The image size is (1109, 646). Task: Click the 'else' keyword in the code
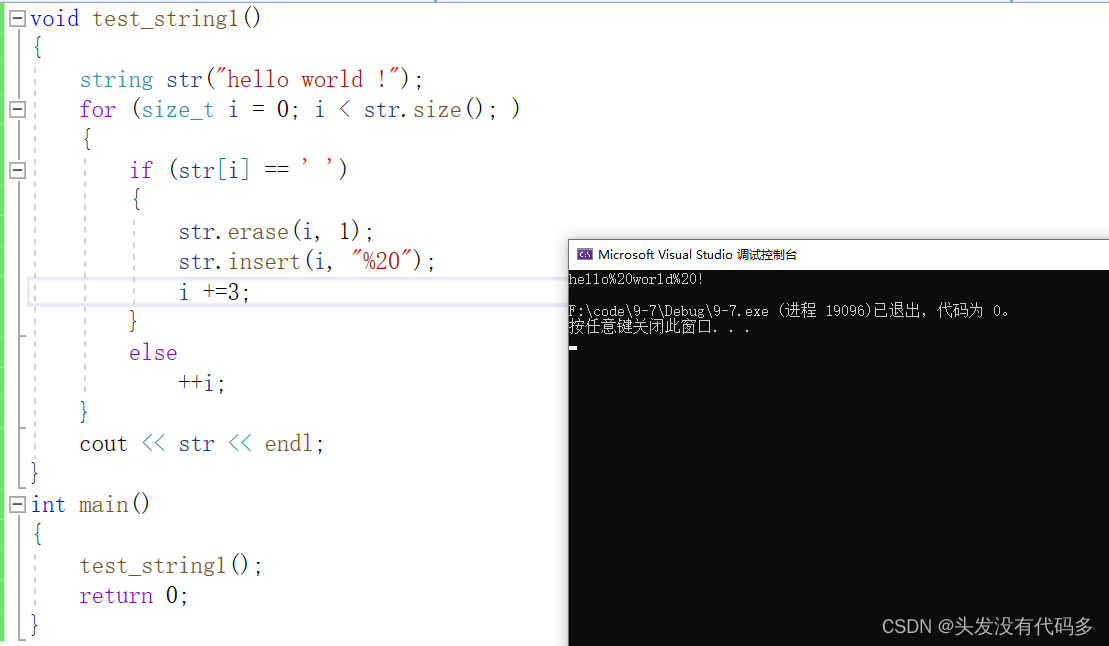[x=153, y=352]
